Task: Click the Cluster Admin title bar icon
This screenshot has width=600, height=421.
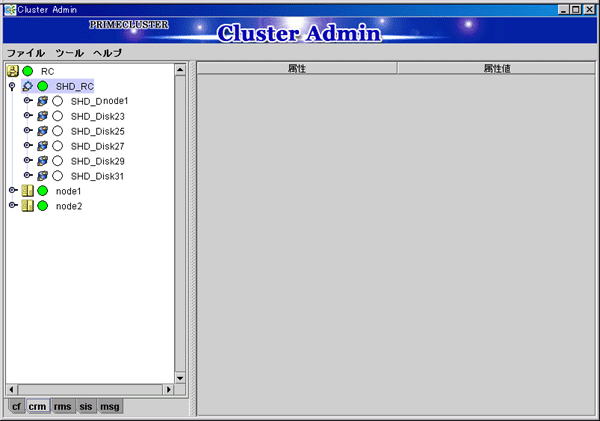Action: pyautogui.click(x=10, y=10)
